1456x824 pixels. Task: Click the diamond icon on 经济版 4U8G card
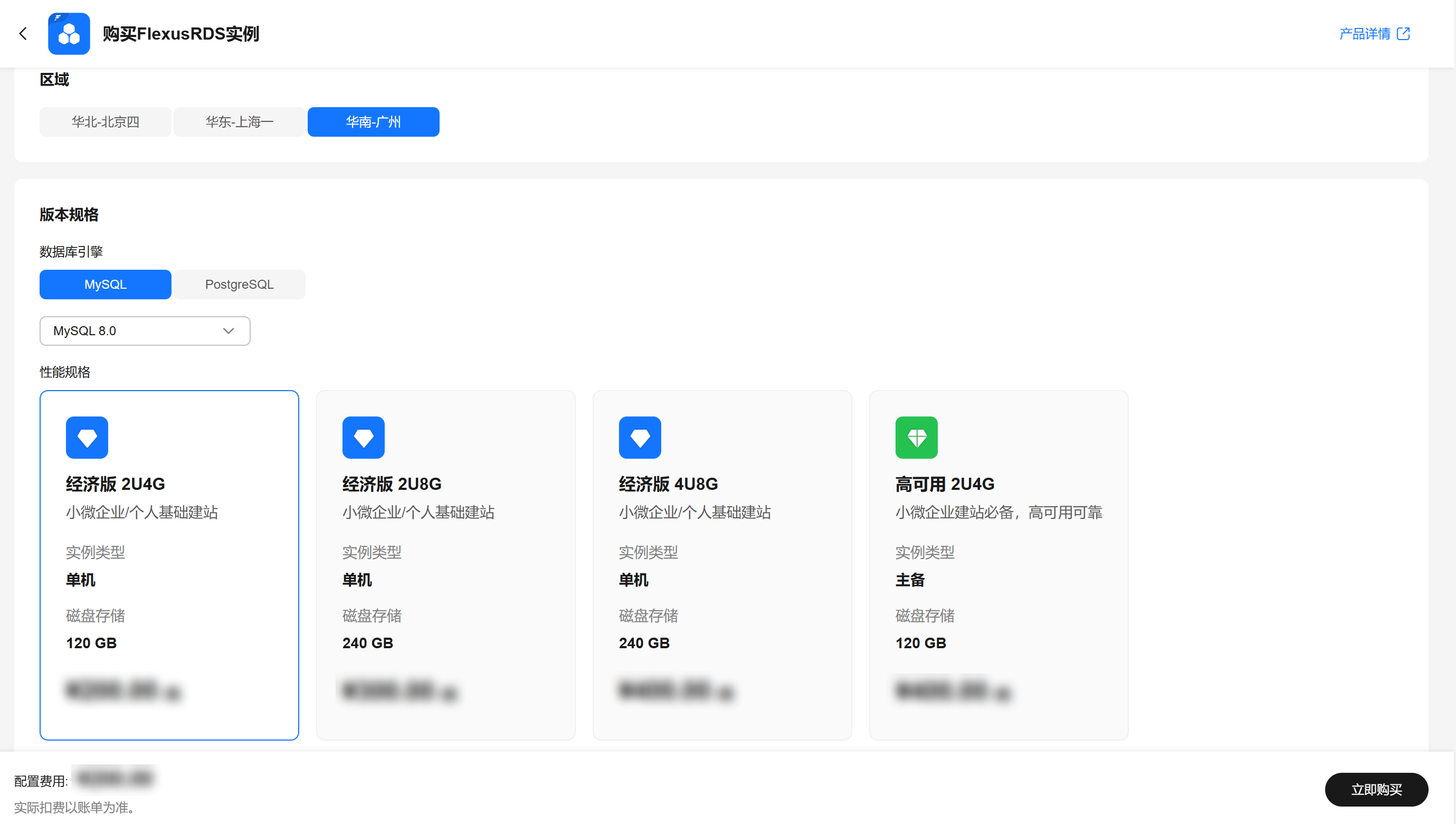pos(640,438)
